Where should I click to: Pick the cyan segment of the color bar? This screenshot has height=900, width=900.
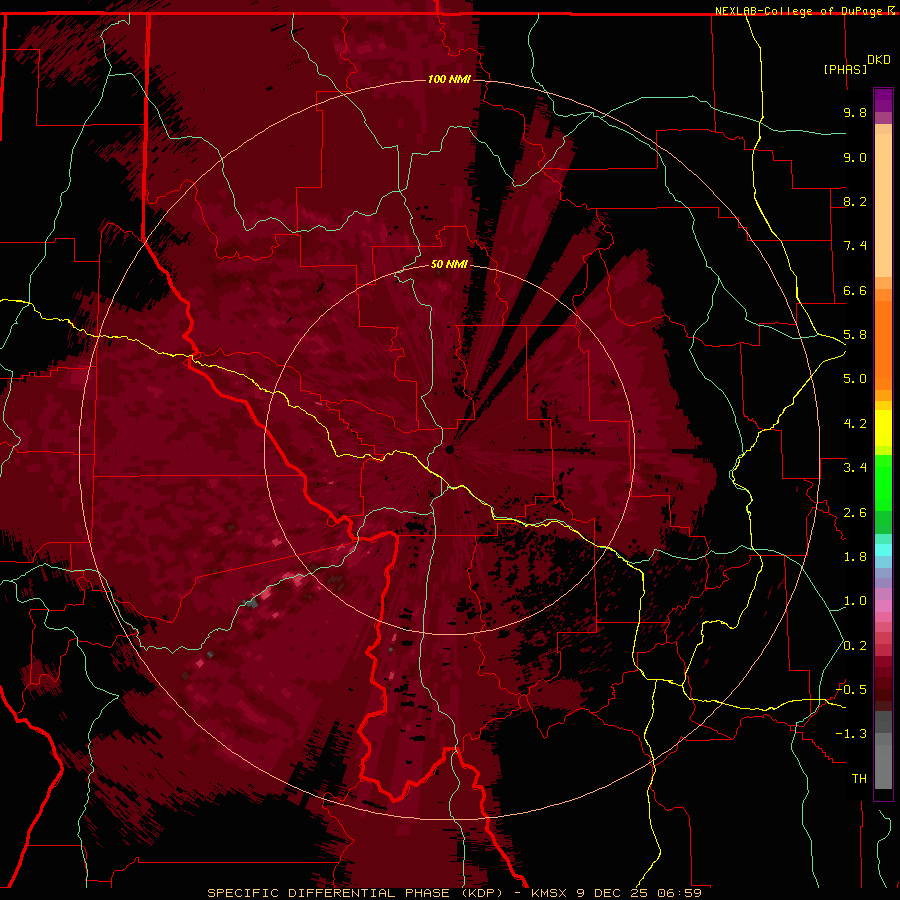pyautogui.click(x=883, y=549)
